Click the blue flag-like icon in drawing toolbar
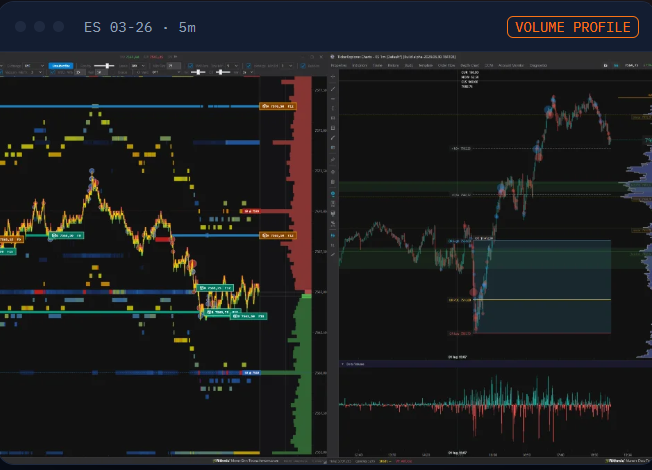Screen dimensions: 652x470 pos(333,235)
